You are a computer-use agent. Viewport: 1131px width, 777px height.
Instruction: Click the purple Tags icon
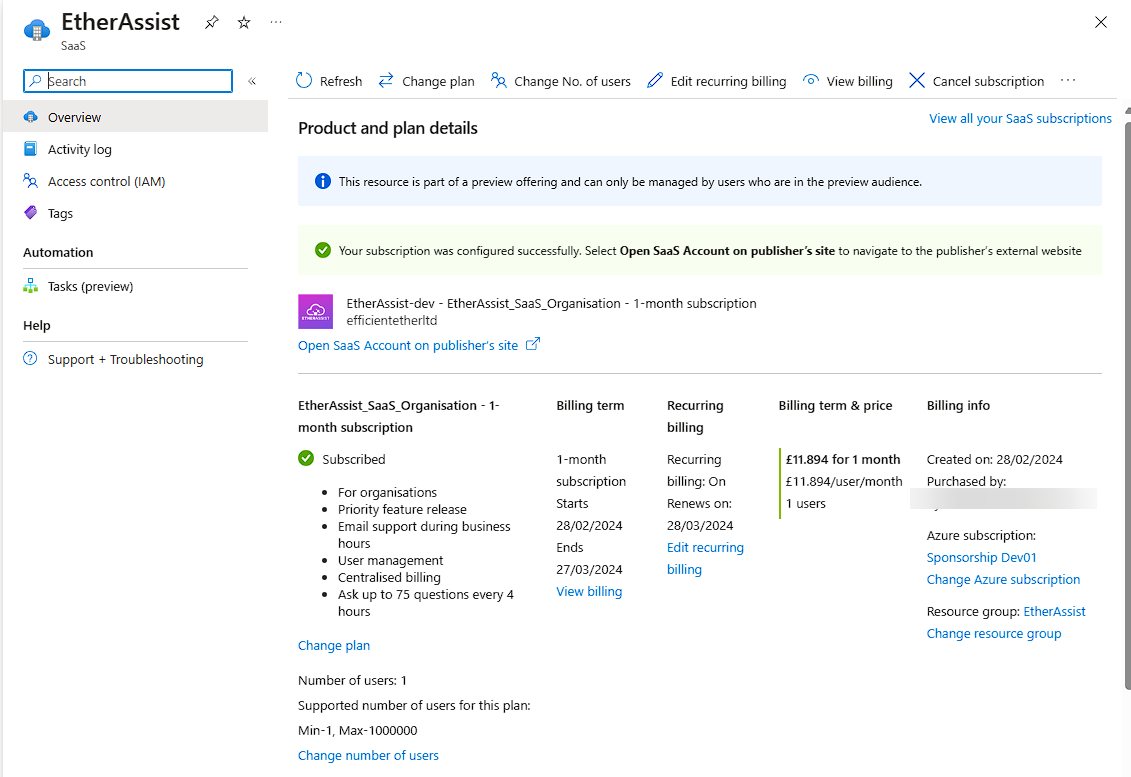tap(30, 213)
